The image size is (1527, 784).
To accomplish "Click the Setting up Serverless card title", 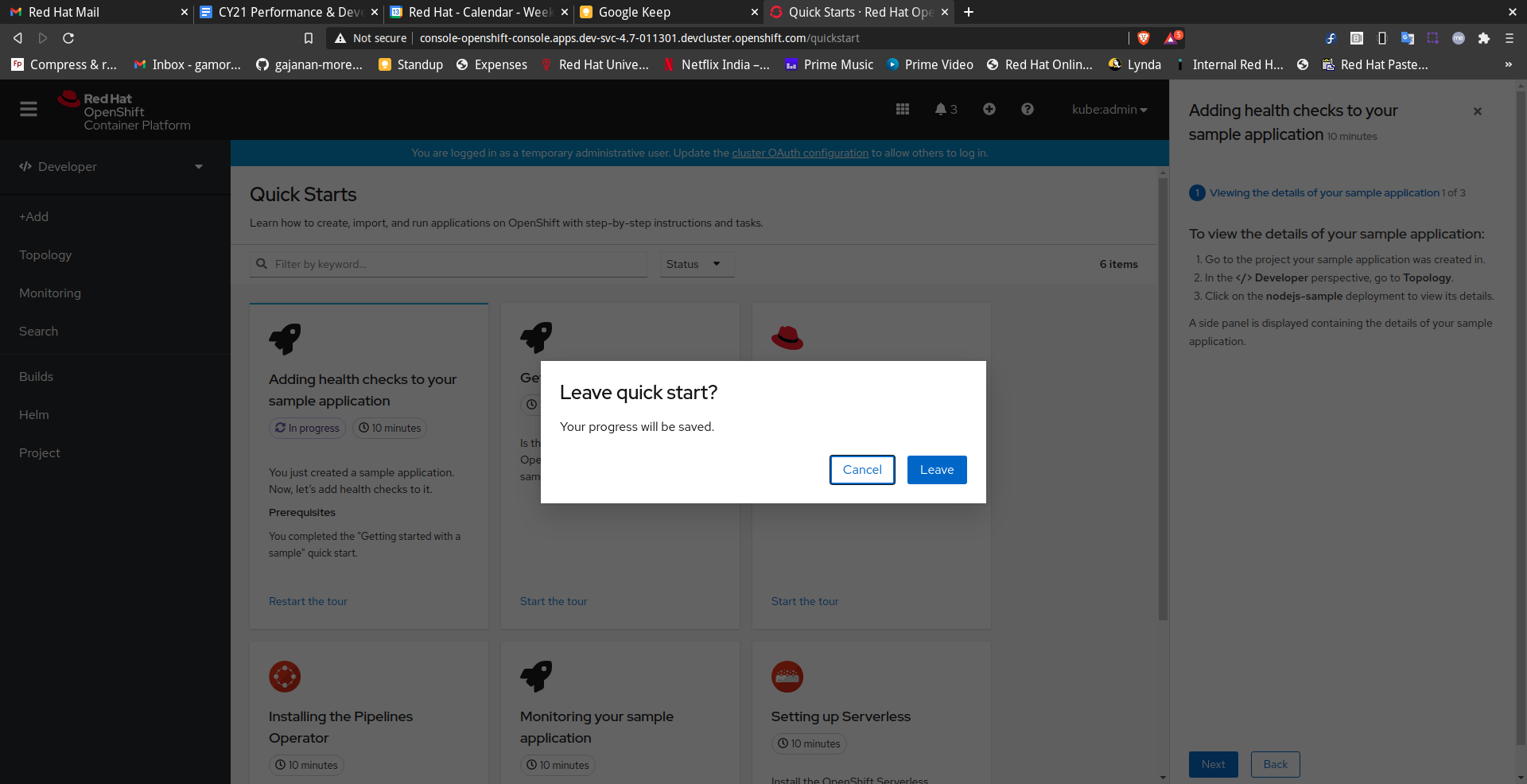I will point(841,716).
